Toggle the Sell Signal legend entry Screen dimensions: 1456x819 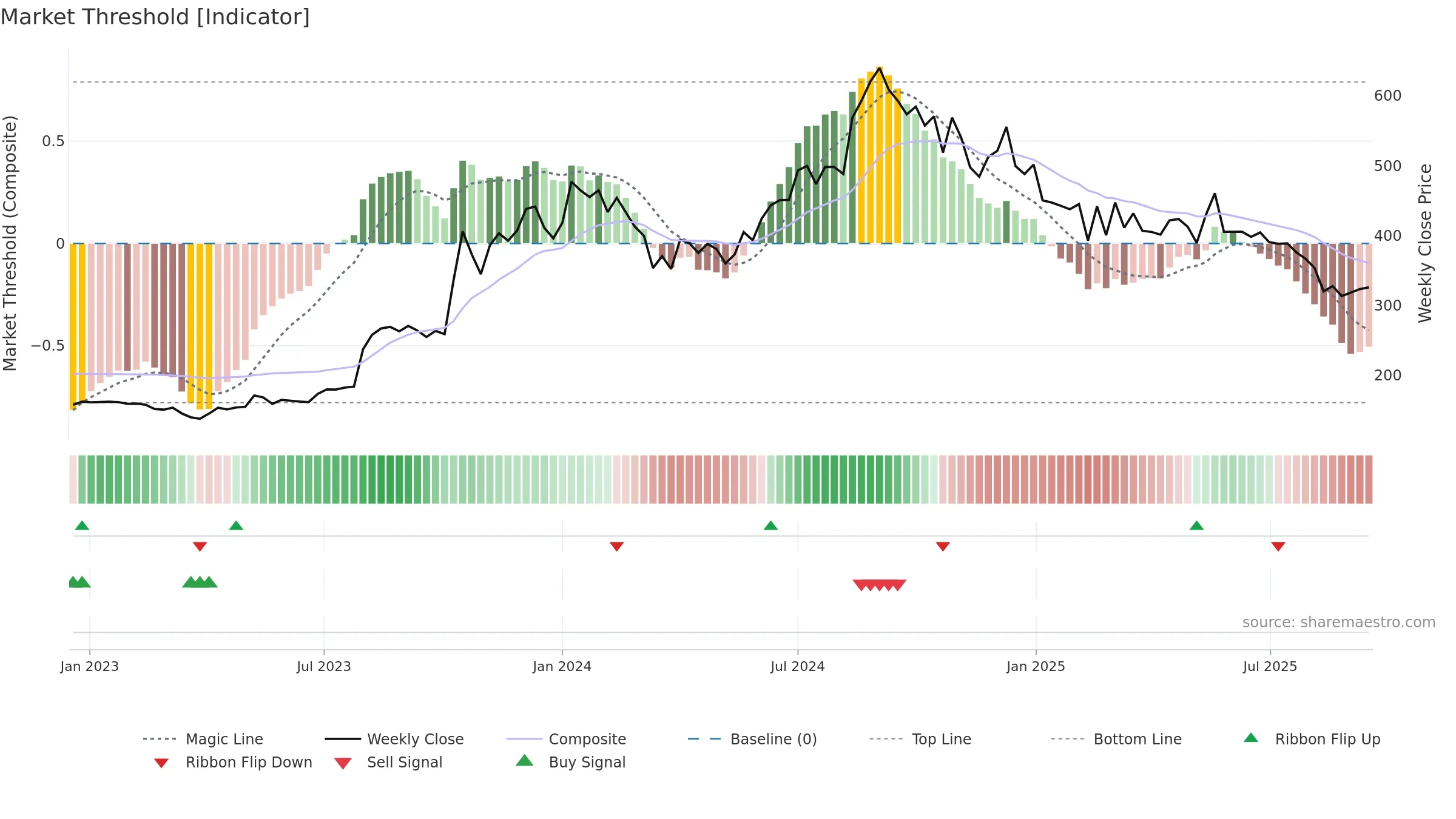coord(388,762)
